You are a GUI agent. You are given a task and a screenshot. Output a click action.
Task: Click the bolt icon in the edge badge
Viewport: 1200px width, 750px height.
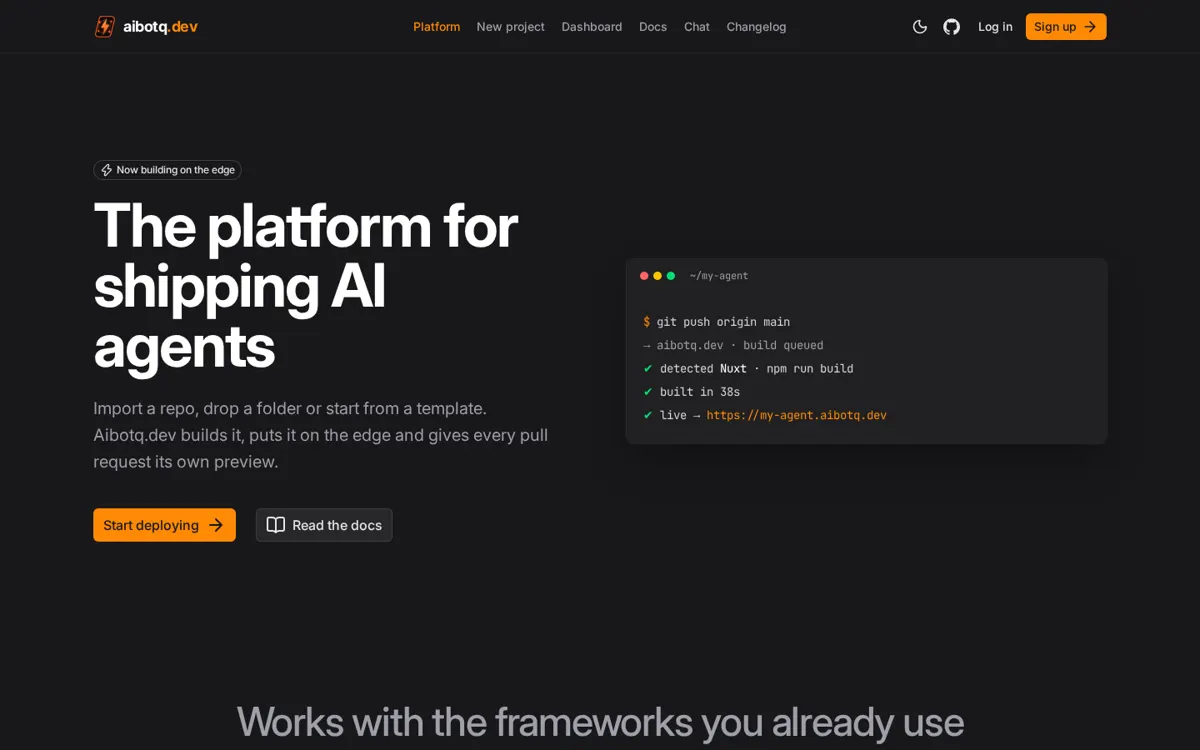[107, 170]
